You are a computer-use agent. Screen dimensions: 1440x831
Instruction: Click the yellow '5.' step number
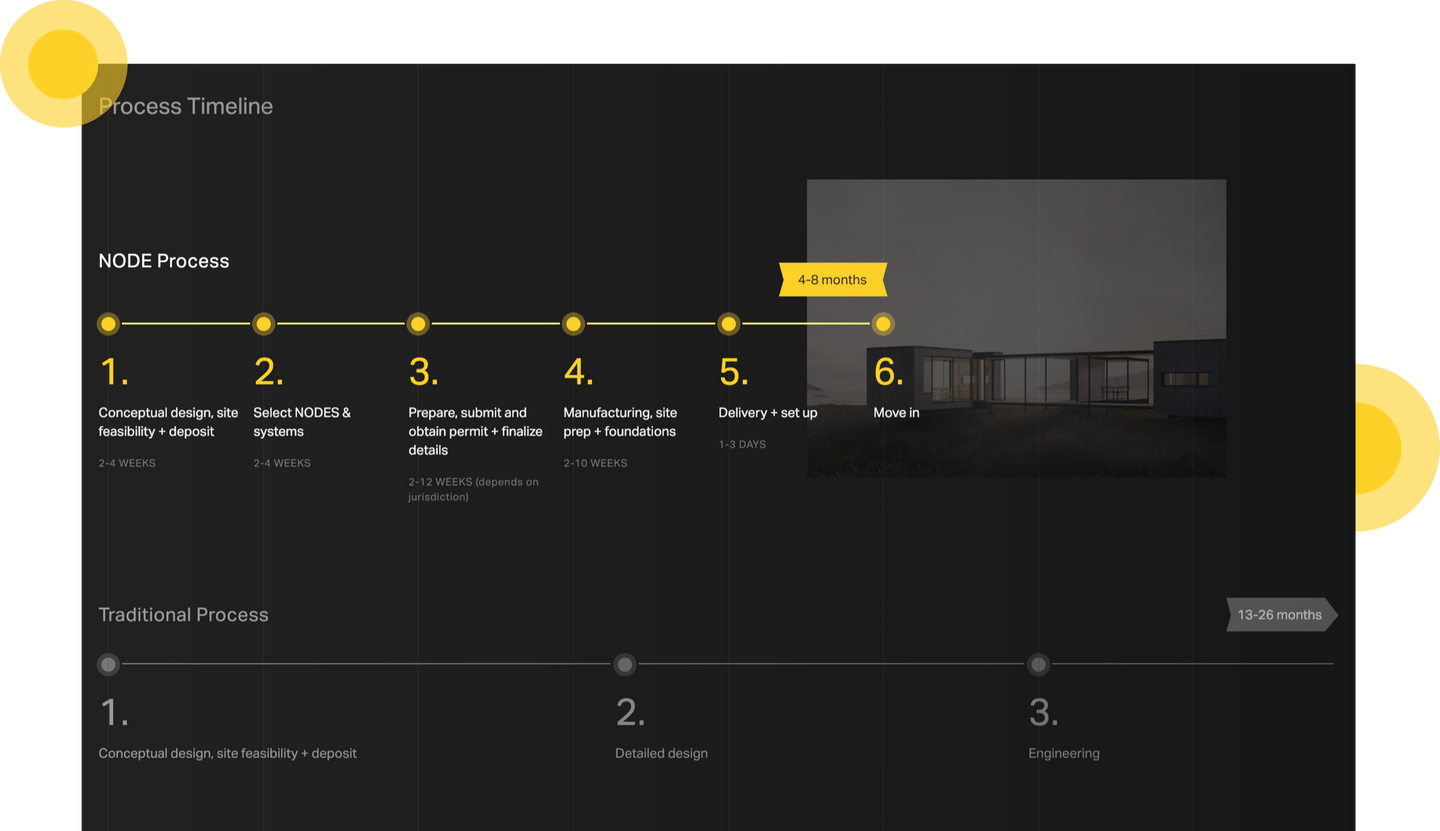tap(734, 372)
